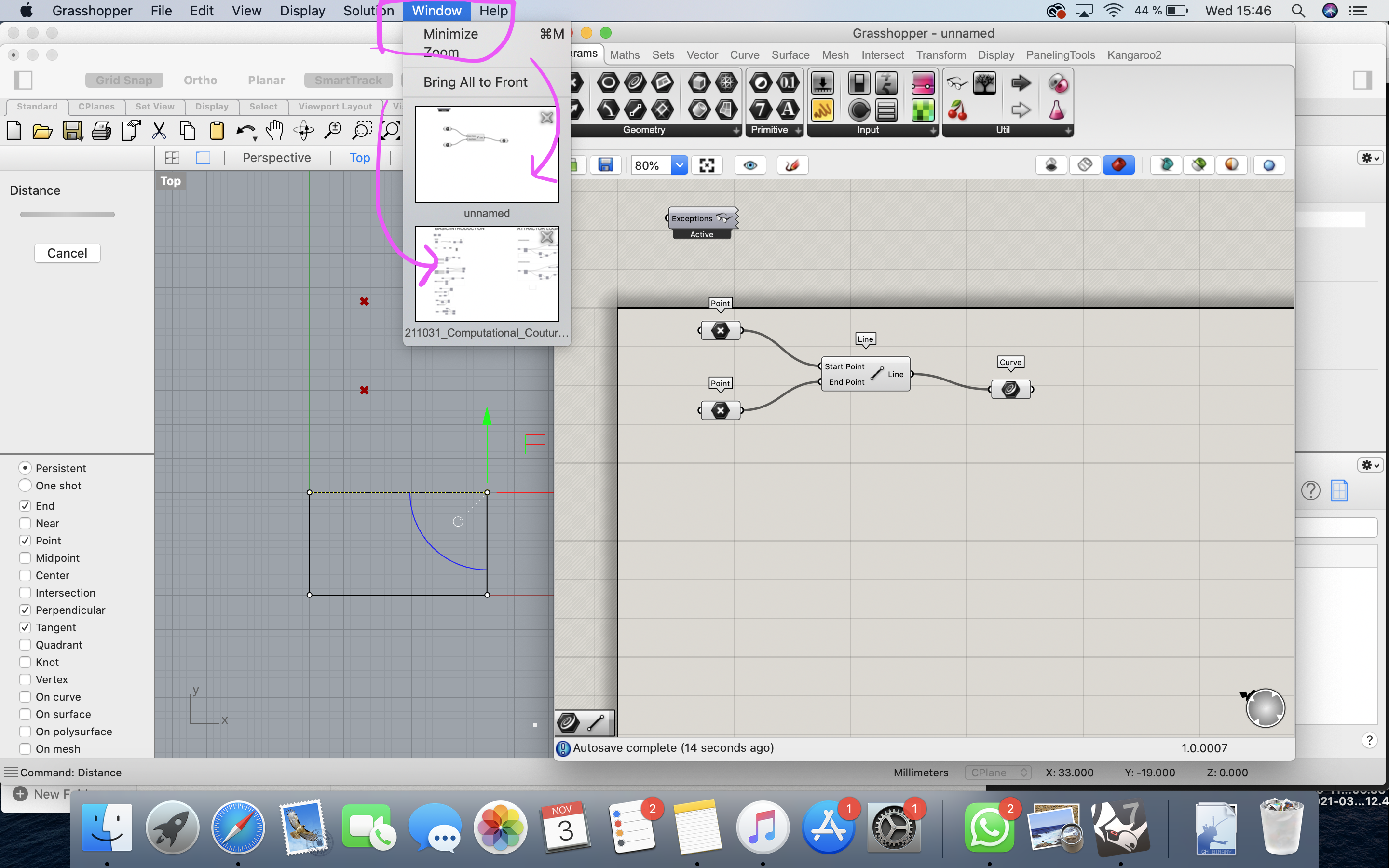
Task: Select the Pan hand tool
Action: 275,130
